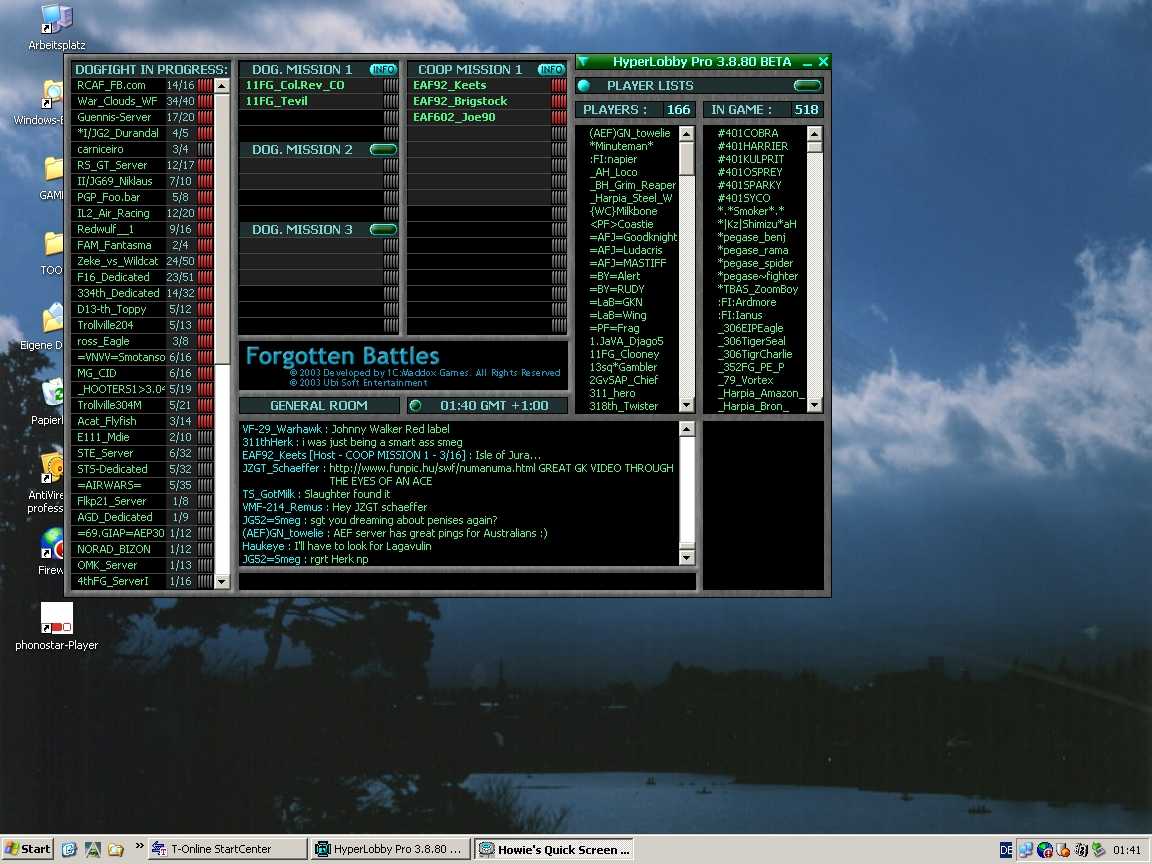The height and width of the screenshot is (864, 1152).
Task: Click the PLAYERS list scrollbar thumb
Action: click(x=686, y=158)
